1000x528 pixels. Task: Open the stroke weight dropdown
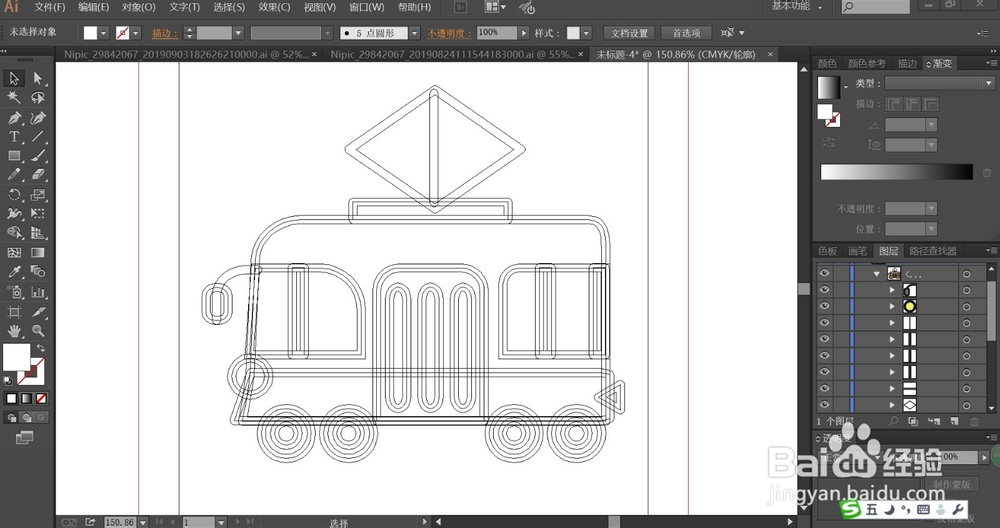(x=238, y=33)
